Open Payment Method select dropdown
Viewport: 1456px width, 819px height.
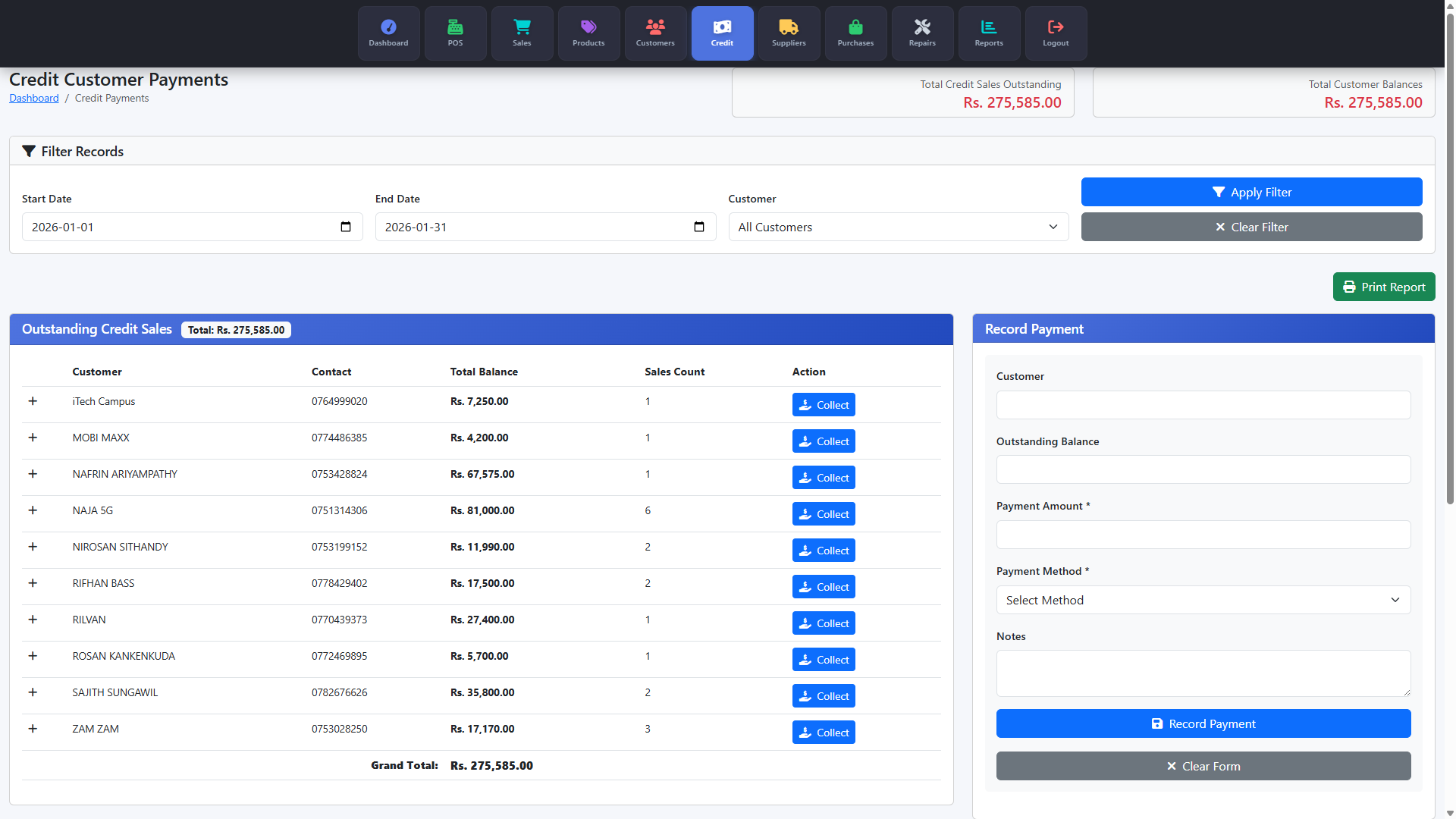click(x=1203, y=600)
